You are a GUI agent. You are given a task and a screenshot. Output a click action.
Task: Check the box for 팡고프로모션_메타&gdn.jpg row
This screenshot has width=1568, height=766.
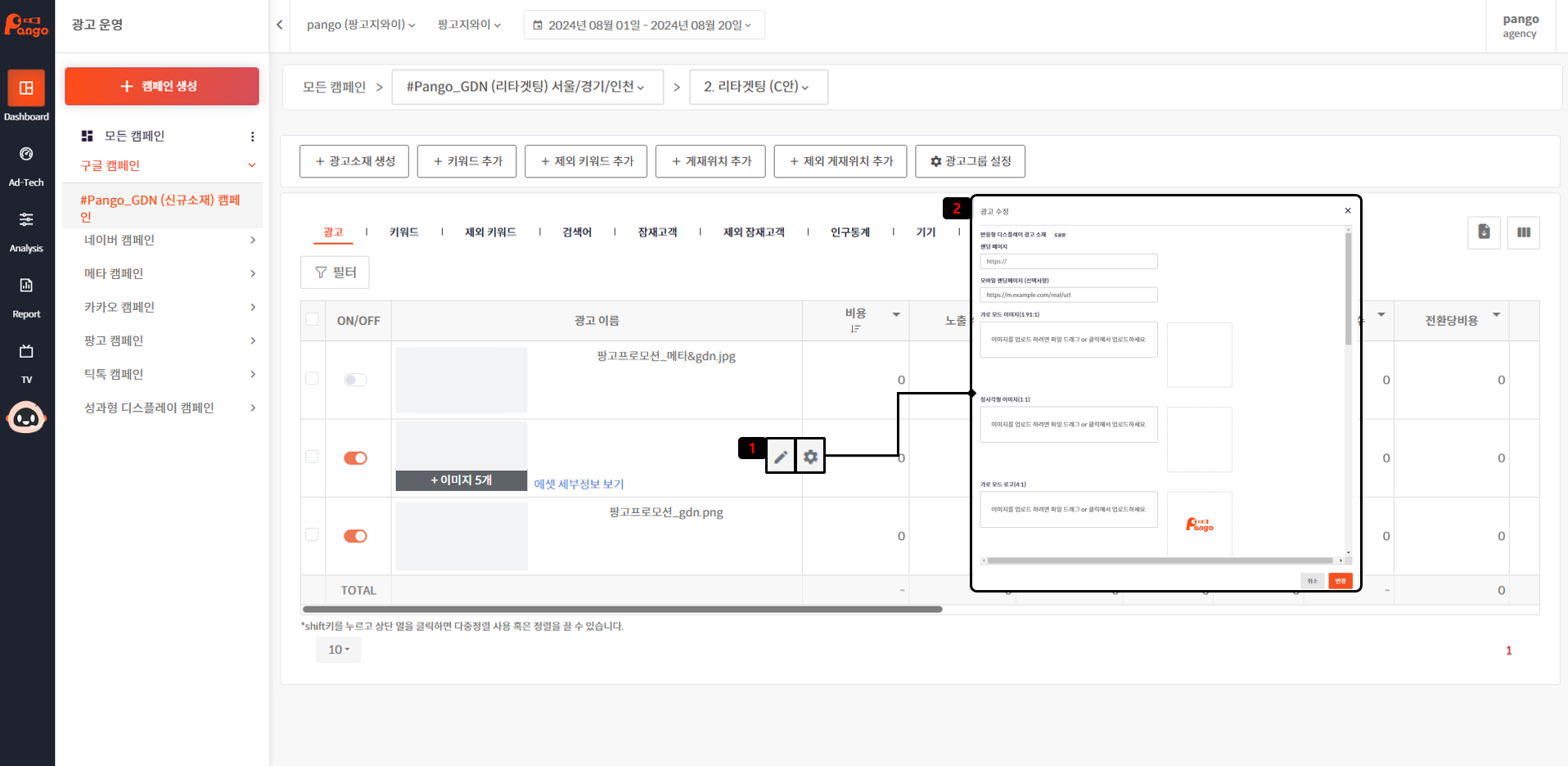point(312,378)
